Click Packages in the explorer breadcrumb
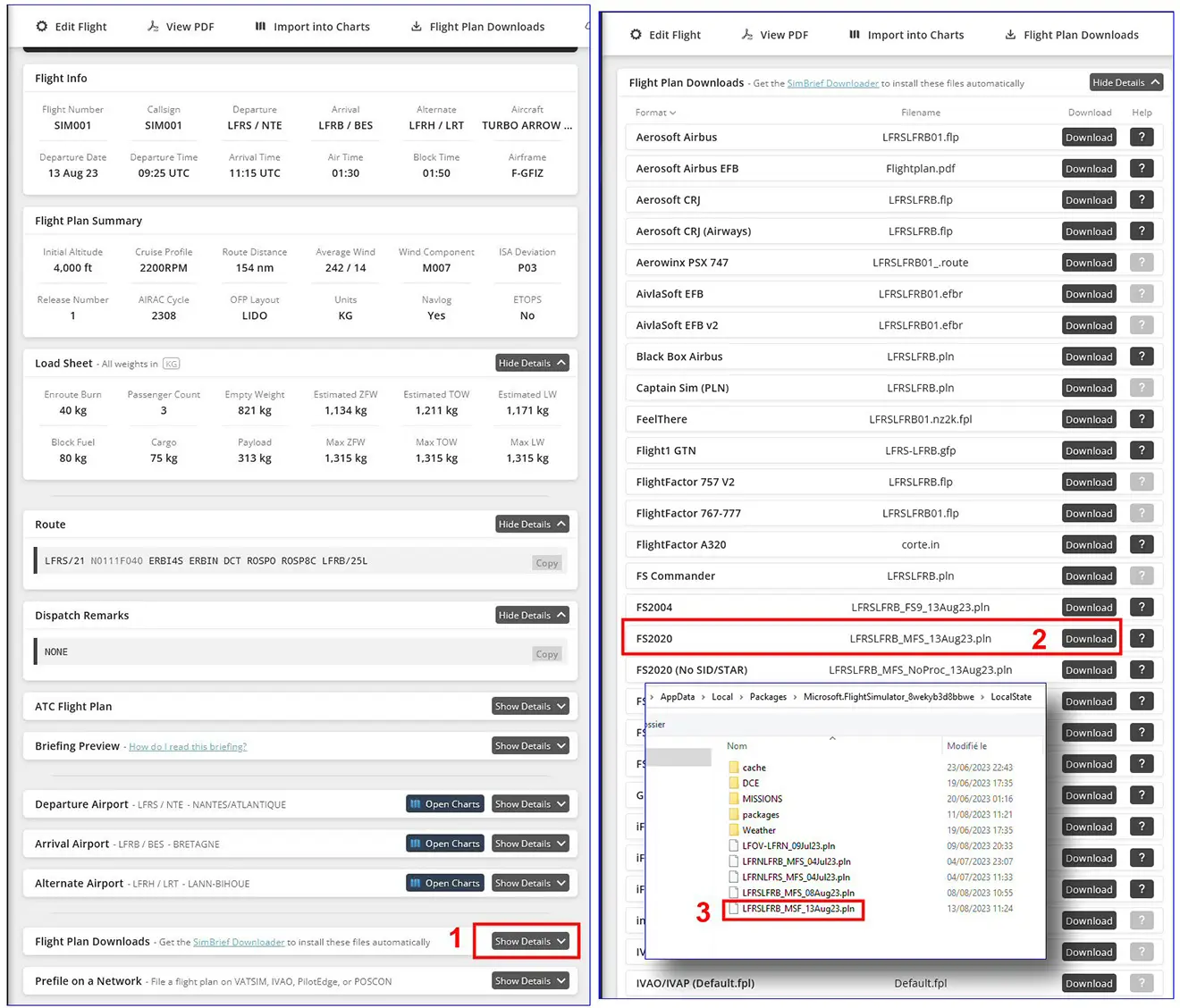The width and height of the screenshot is (1180, 1008). [x=768, y=697]
